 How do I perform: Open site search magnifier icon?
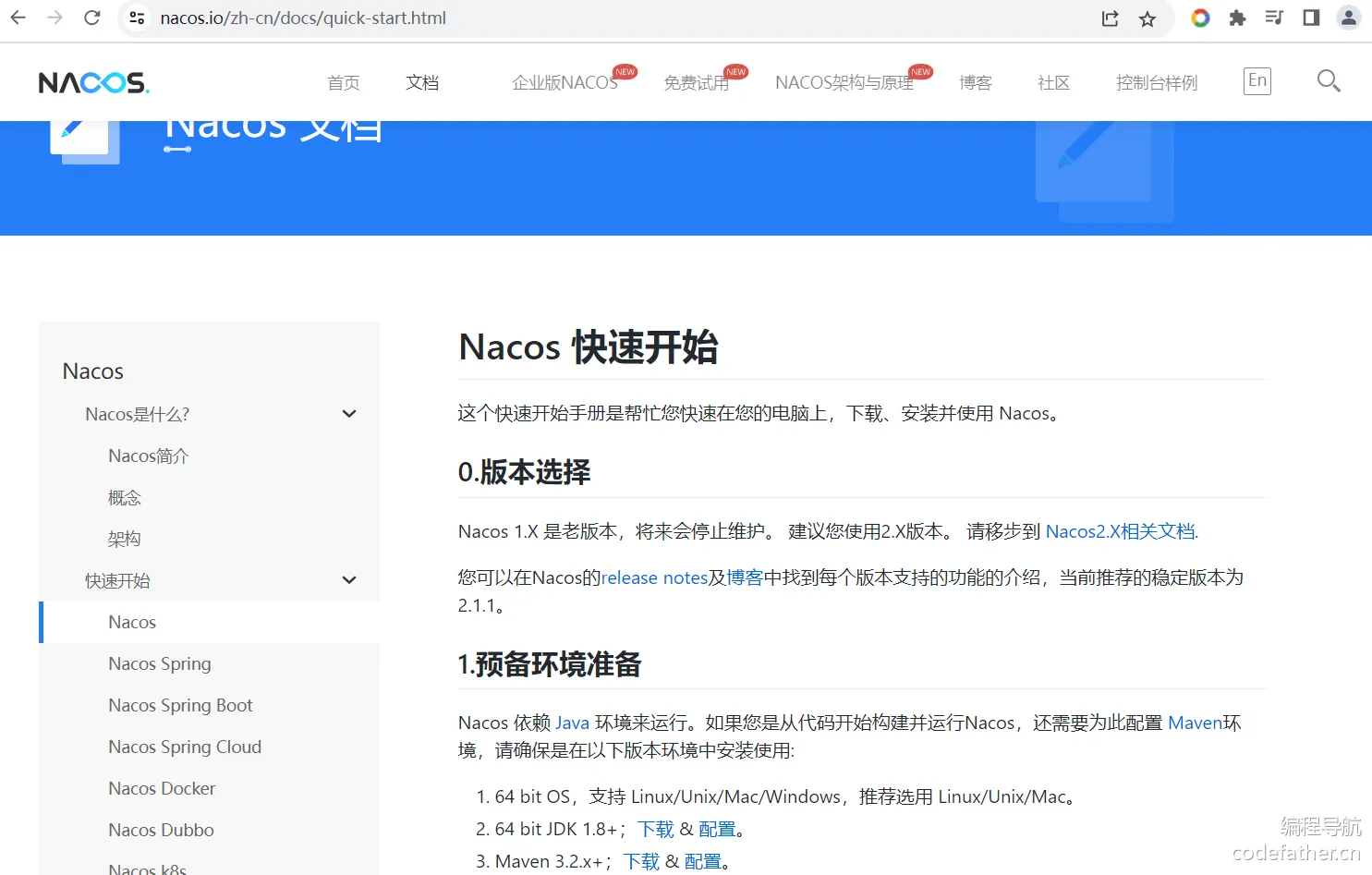click(x=1329, y=81)
